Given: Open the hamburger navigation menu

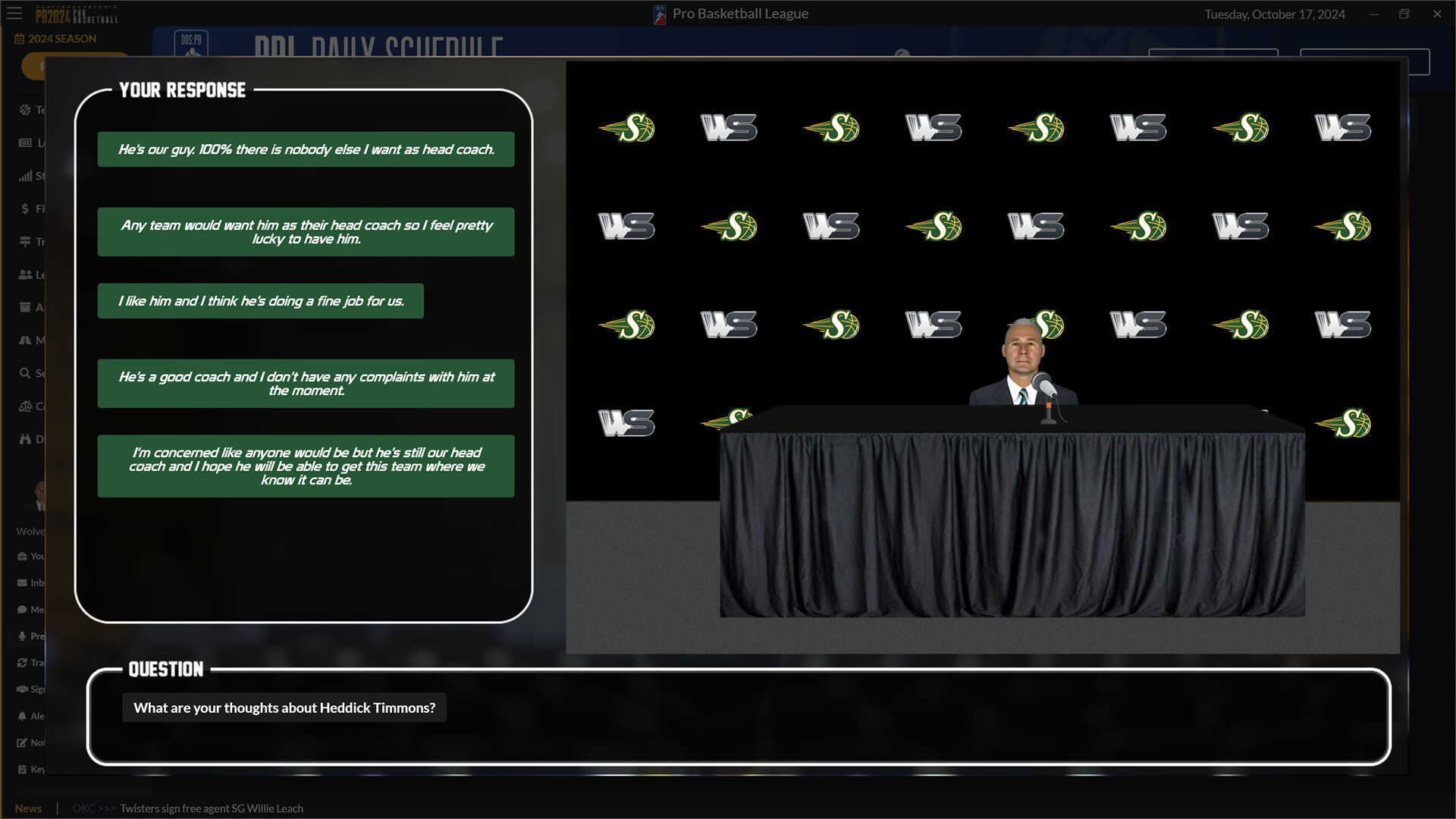Looking at the screenshot, I should pos(14,14).
